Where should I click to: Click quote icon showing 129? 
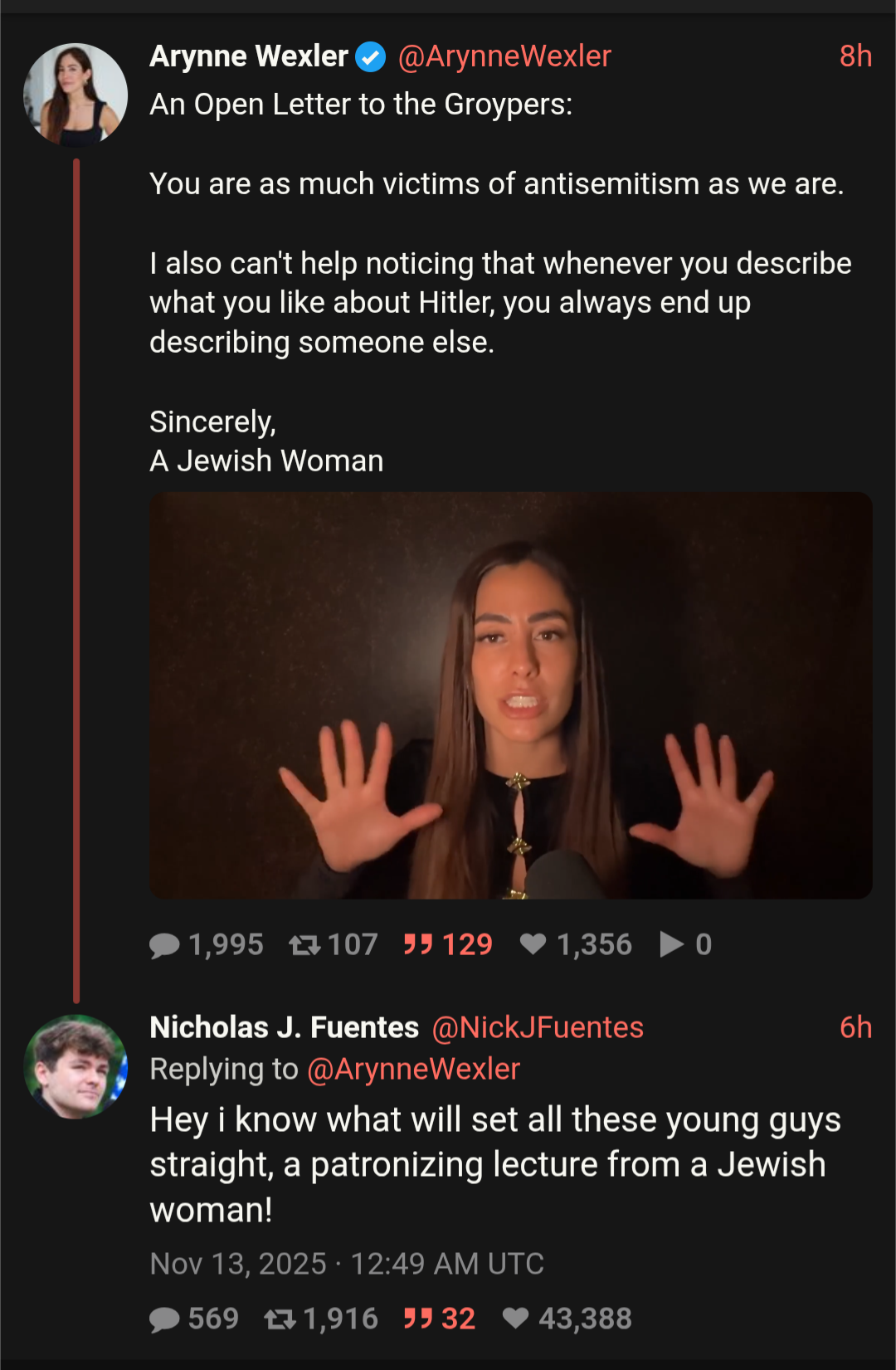click(418, 944)
